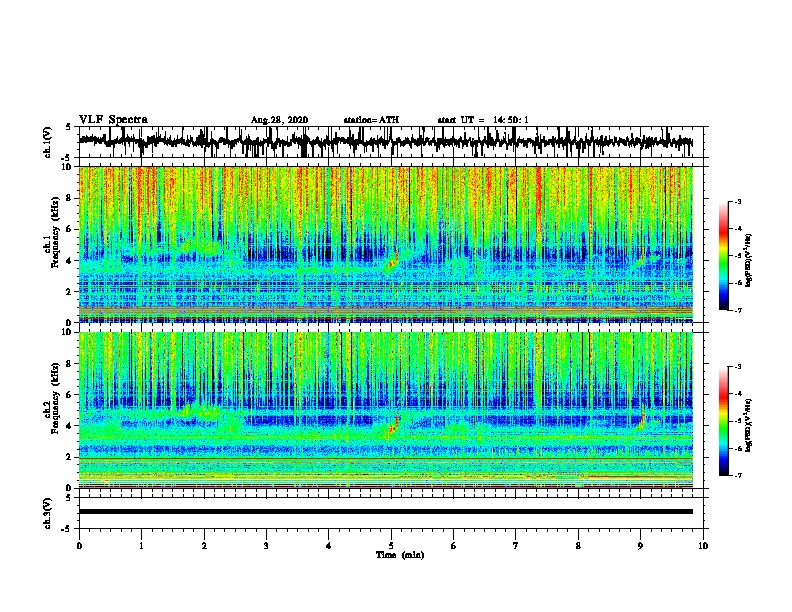
Task: Click the ch.1 voltage waveform trace
Action: [385, 141]
